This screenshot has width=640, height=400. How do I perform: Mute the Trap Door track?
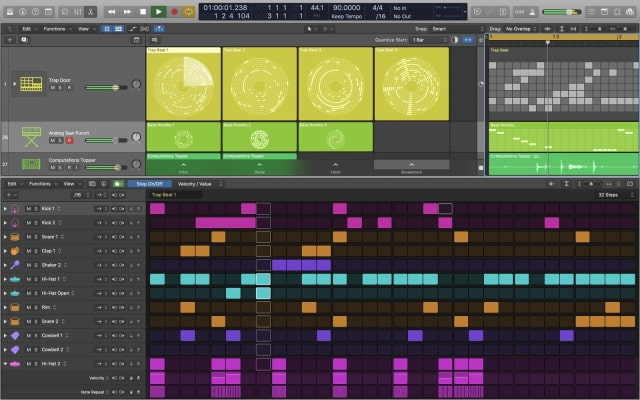pos(51,88)
